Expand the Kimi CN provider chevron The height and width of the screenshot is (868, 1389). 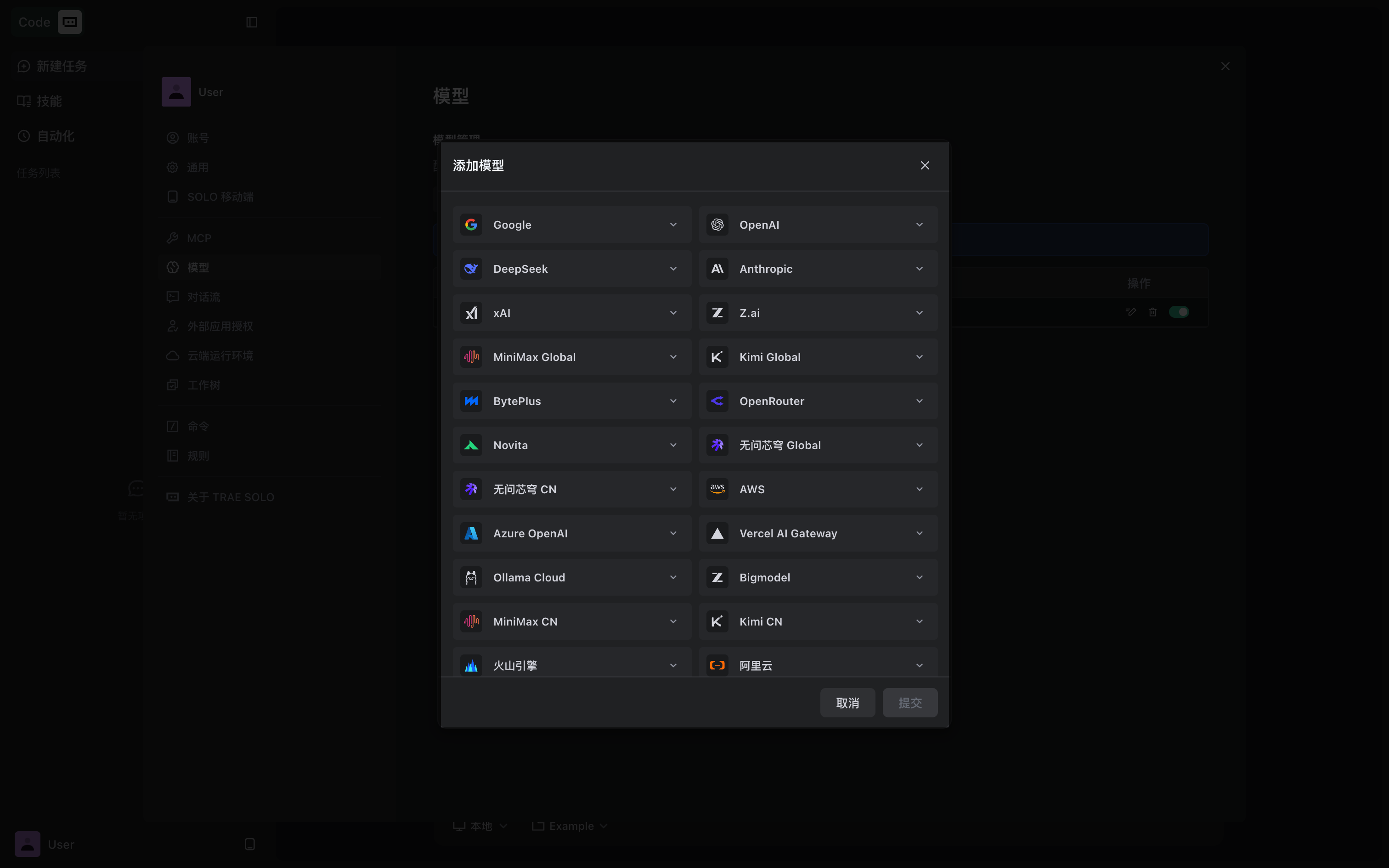(920, 622)
